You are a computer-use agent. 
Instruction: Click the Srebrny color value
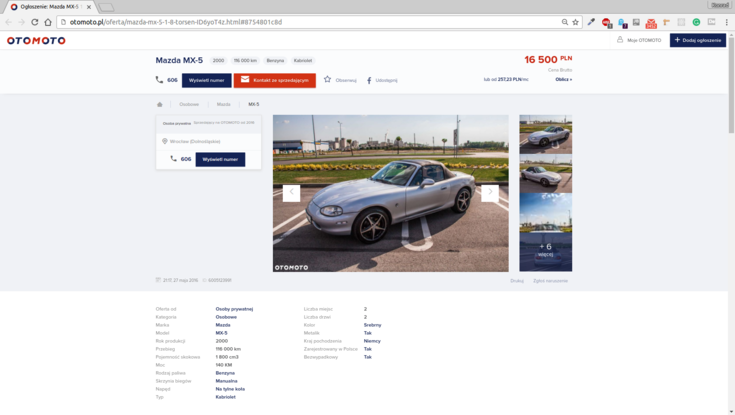373,325
